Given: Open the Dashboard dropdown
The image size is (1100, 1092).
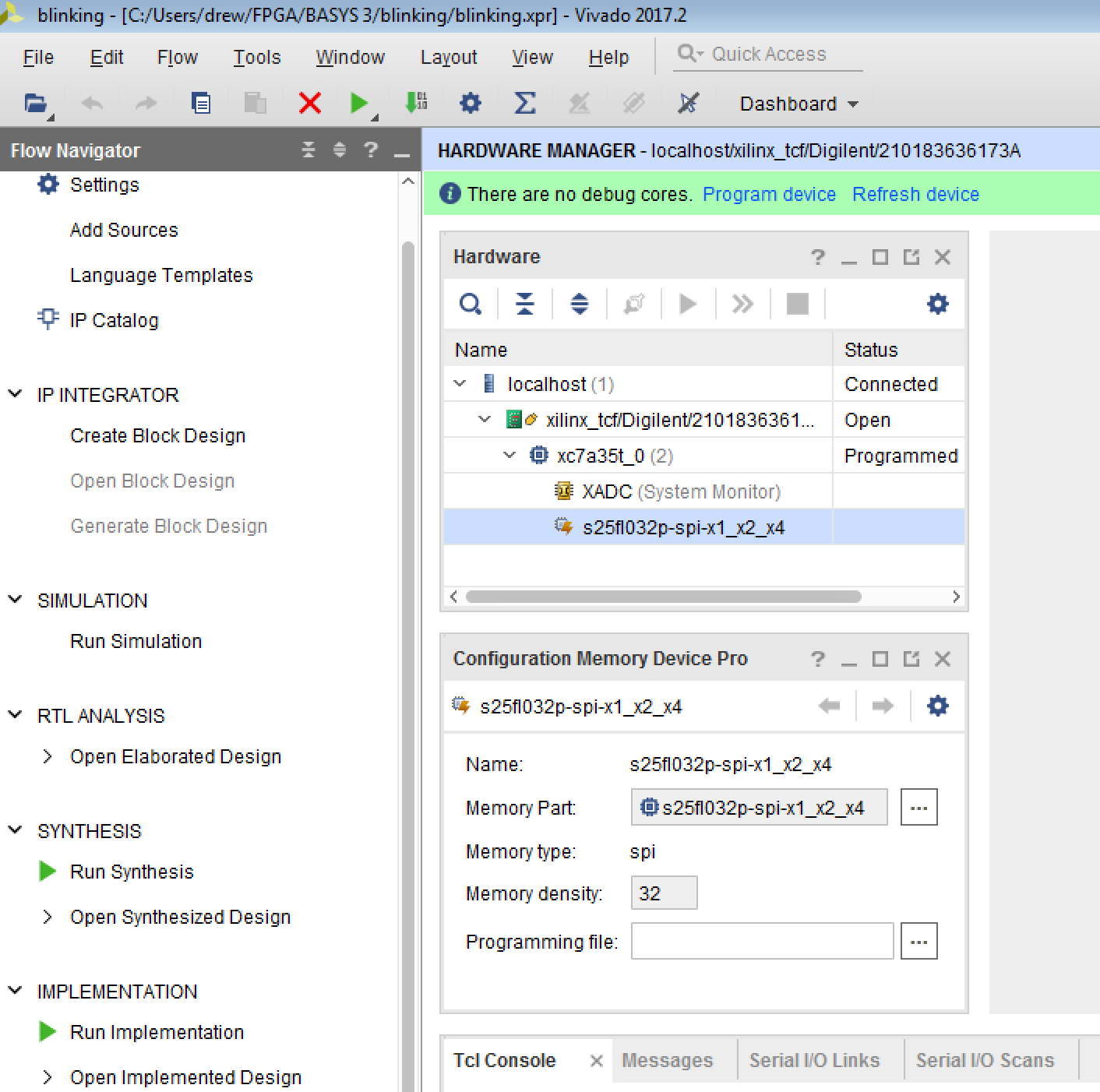Looking at the screenshot, I should tap(799, 104).
